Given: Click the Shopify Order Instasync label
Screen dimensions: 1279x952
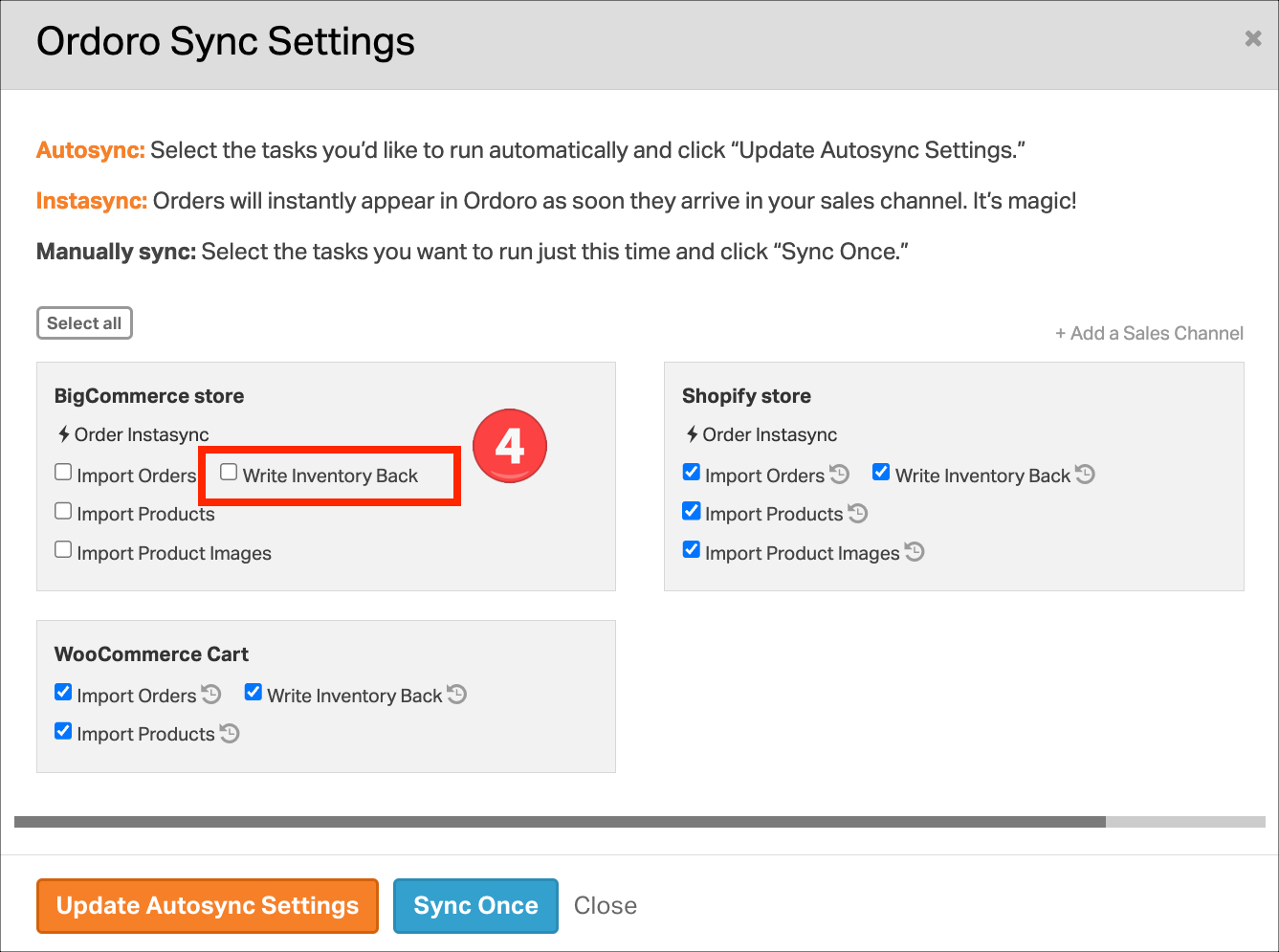Looking at the screenshot, I should point(770,434).
